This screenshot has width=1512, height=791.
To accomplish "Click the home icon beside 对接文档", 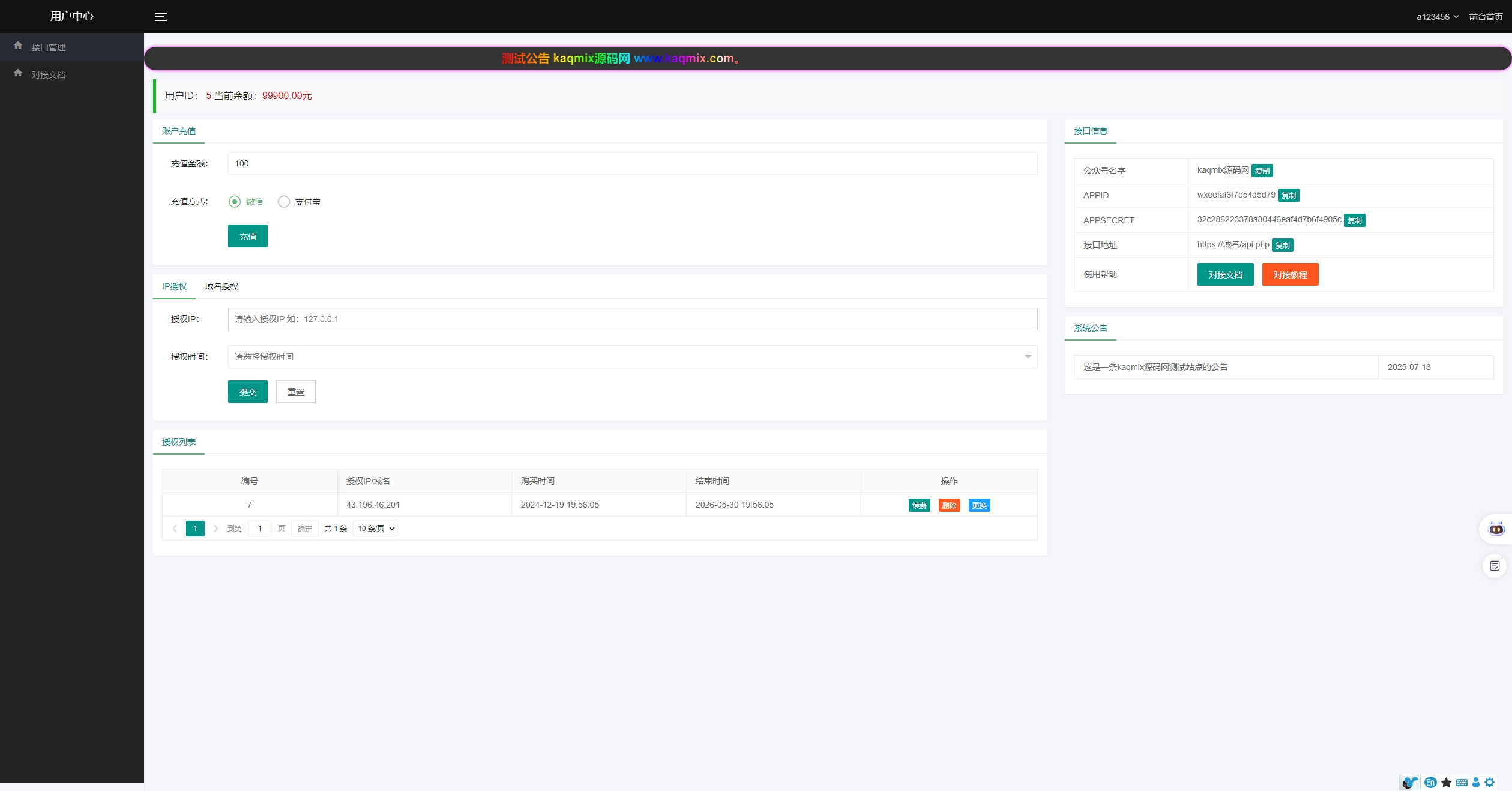I will click(x=18, y=73).
